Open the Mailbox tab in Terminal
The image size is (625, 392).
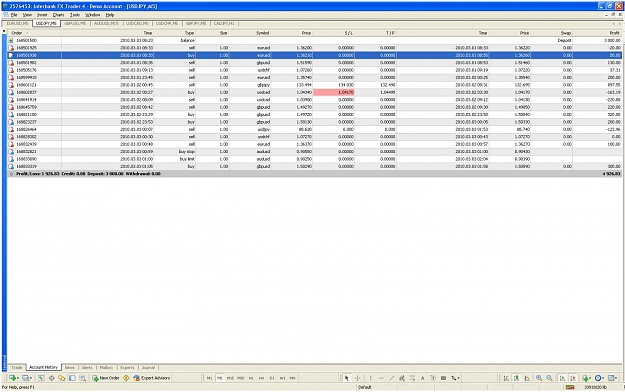pos(106,367)
